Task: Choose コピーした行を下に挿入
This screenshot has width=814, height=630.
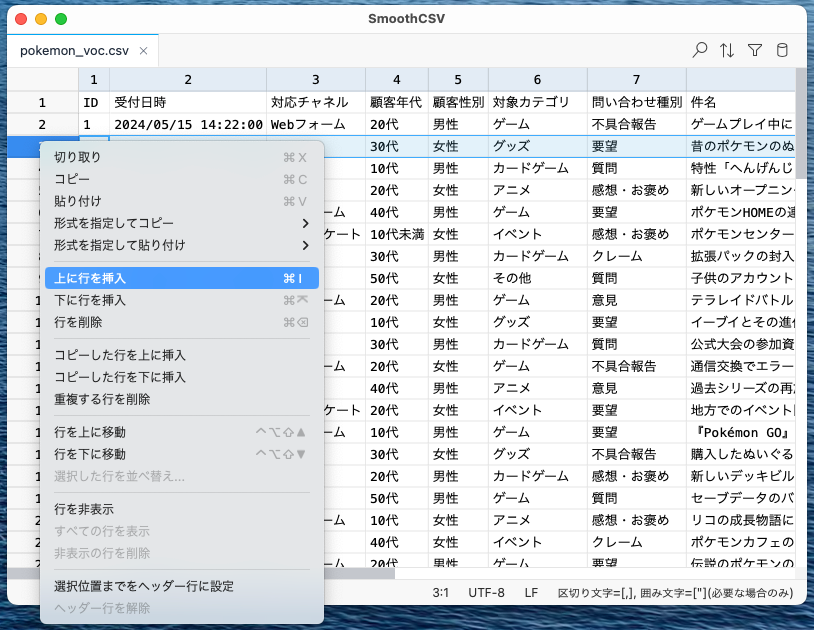Action: pyautogui.click(x=180, y=377)
